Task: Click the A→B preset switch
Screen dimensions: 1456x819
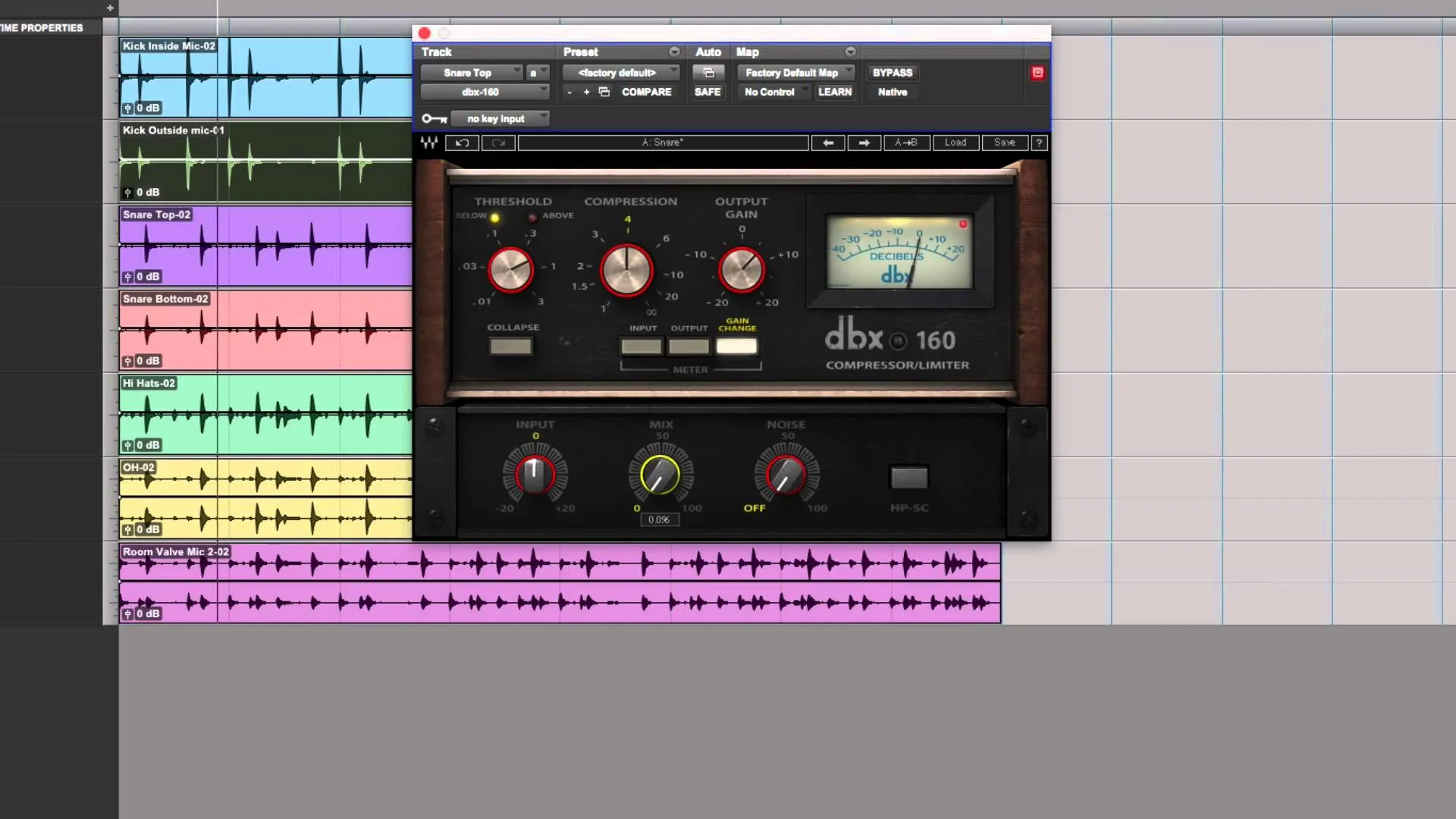Action: pos(907,143)
